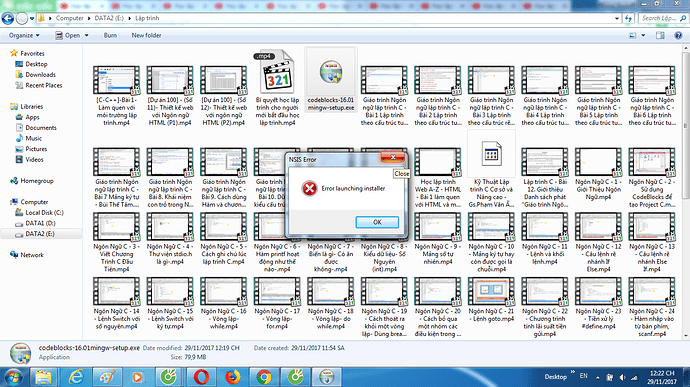690x387 pixels.
Task: Click the Windows Start button
Action: (13, 377)
